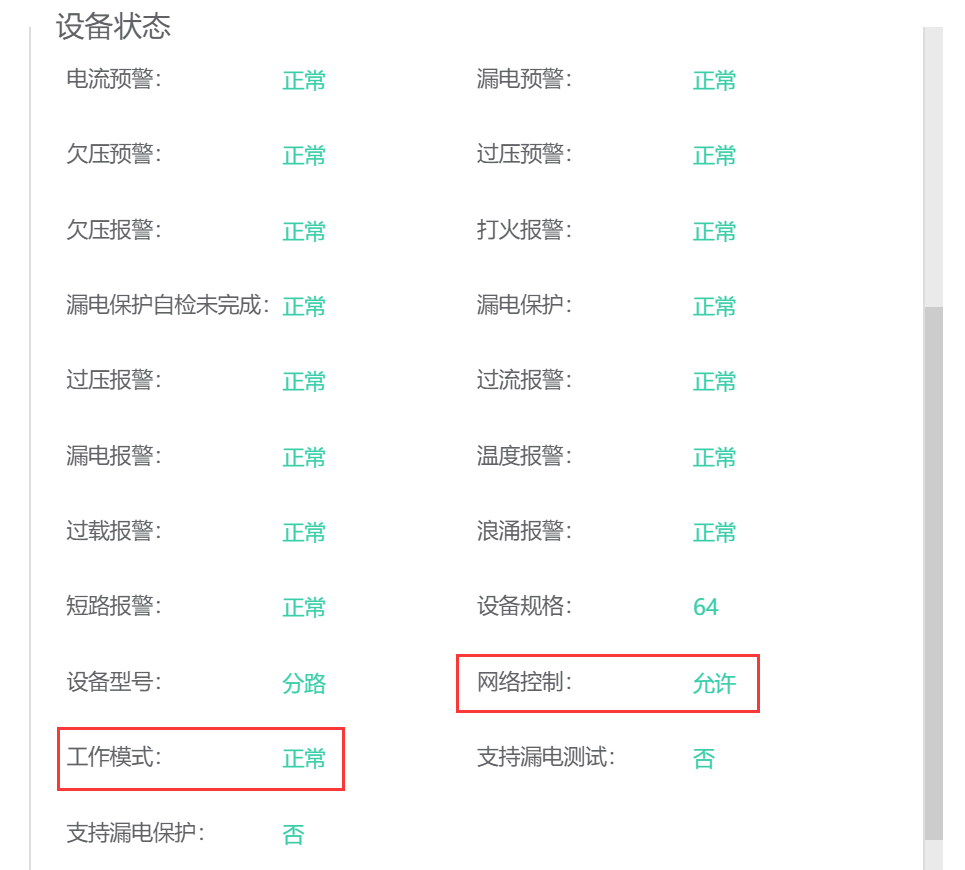The height and width of the screenshot is (870, 965).
Task: Select the 设备状态 heading
Action: click(113, 26)
